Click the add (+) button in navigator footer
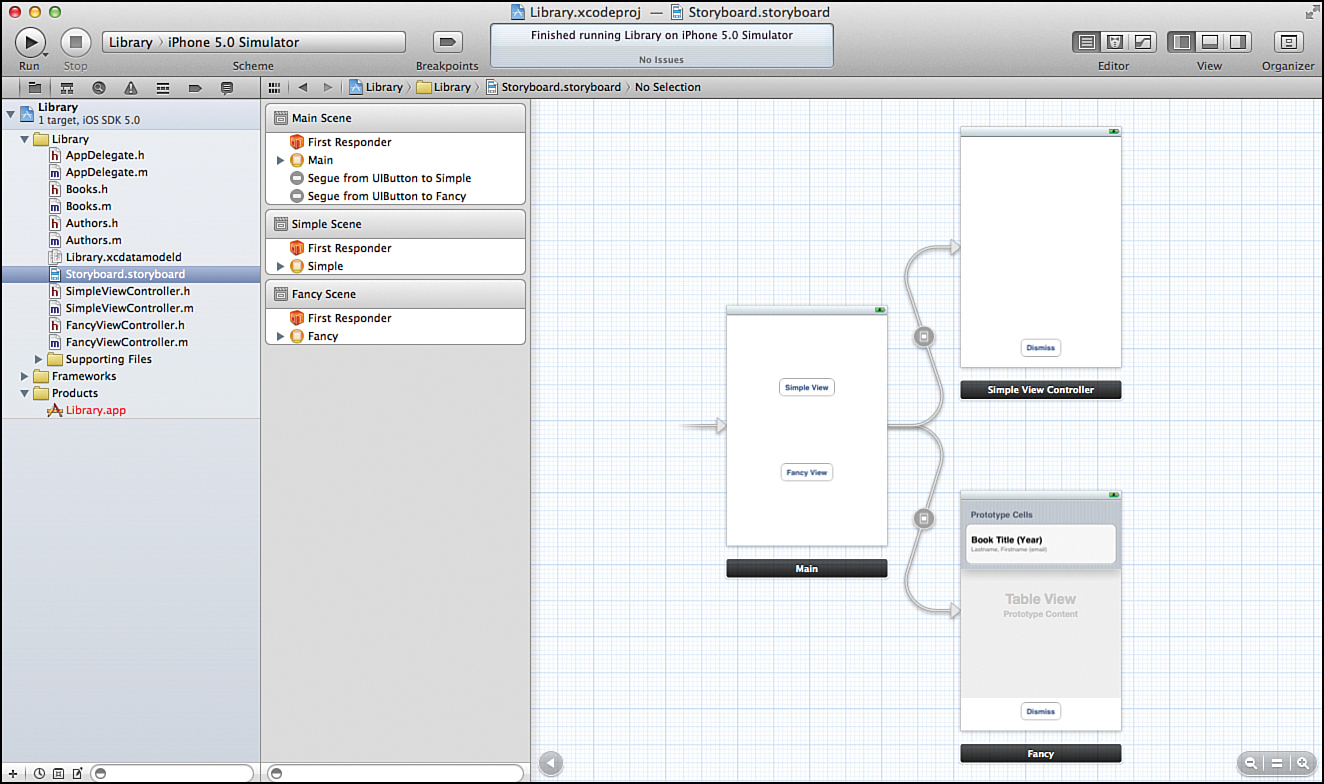The width and height of the screenshot is (1324, 784). pos(12,774)
